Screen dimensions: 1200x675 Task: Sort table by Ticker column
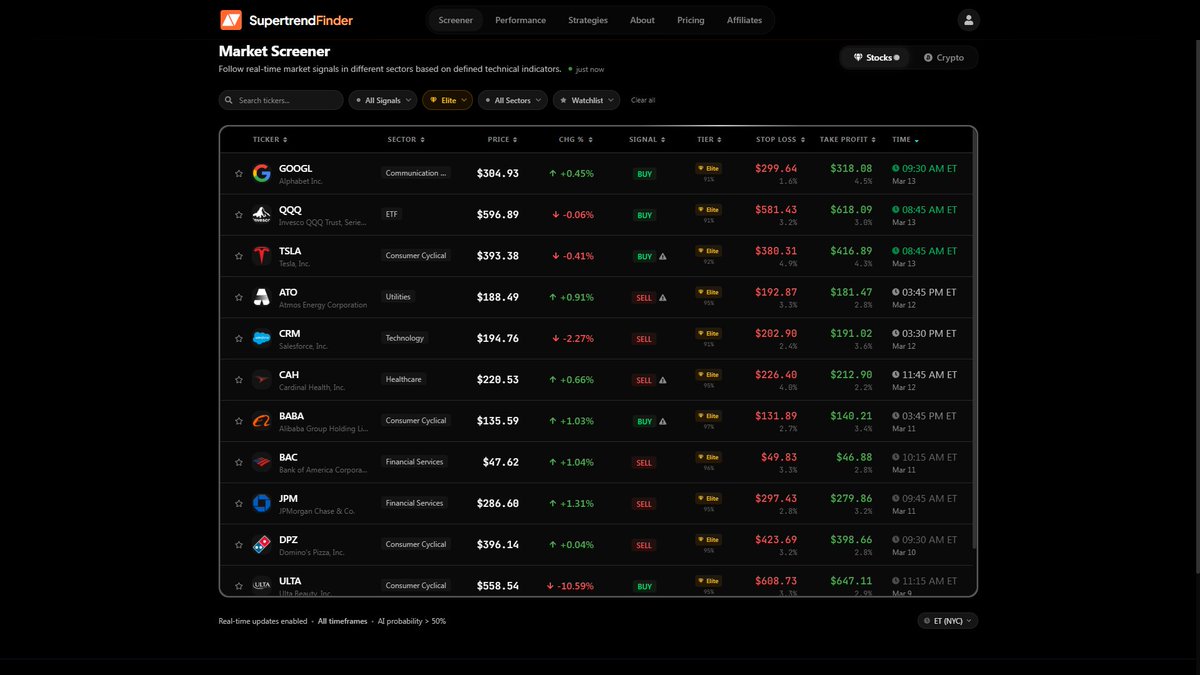click(x=270, y=140)
